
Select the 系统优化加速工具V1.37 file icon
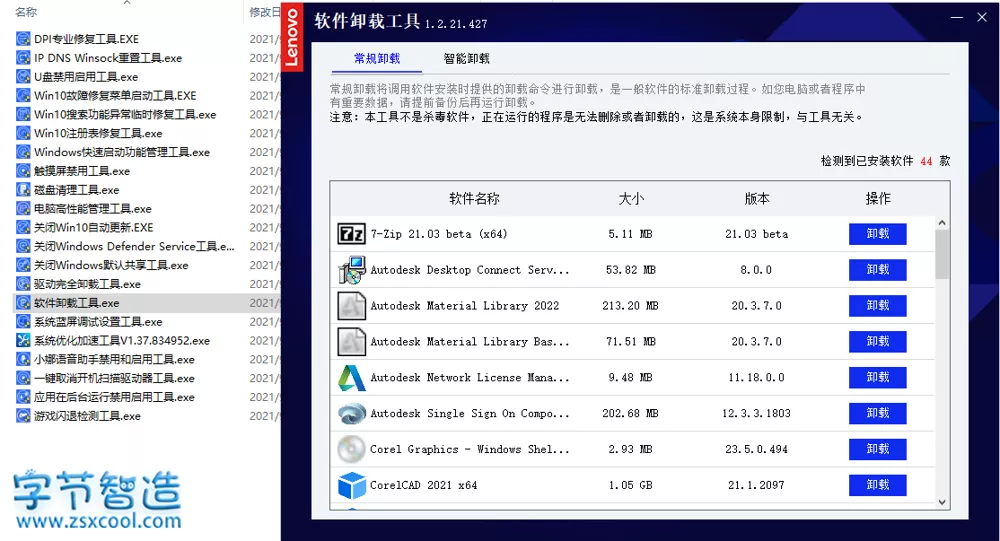23,340
